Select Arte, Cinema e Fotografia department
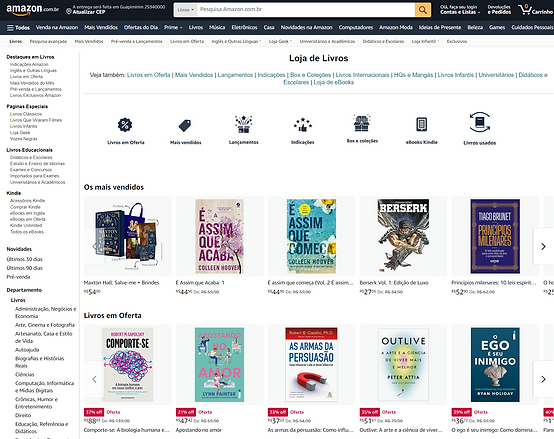The width and height of the screenshot is (554, 439). click(45, 325)
